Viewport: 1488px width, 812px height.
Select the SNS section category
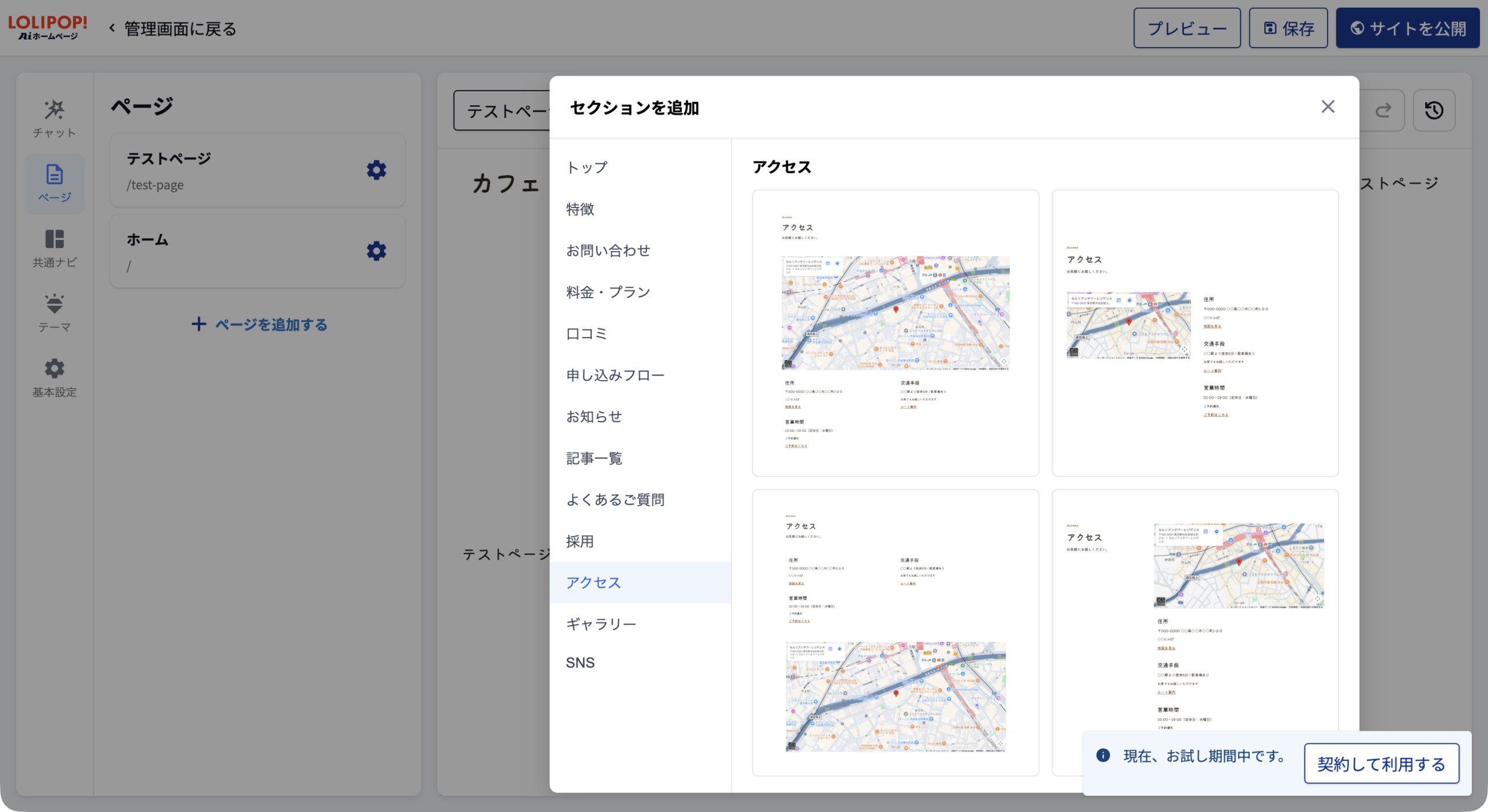click(x=640, y=663)
